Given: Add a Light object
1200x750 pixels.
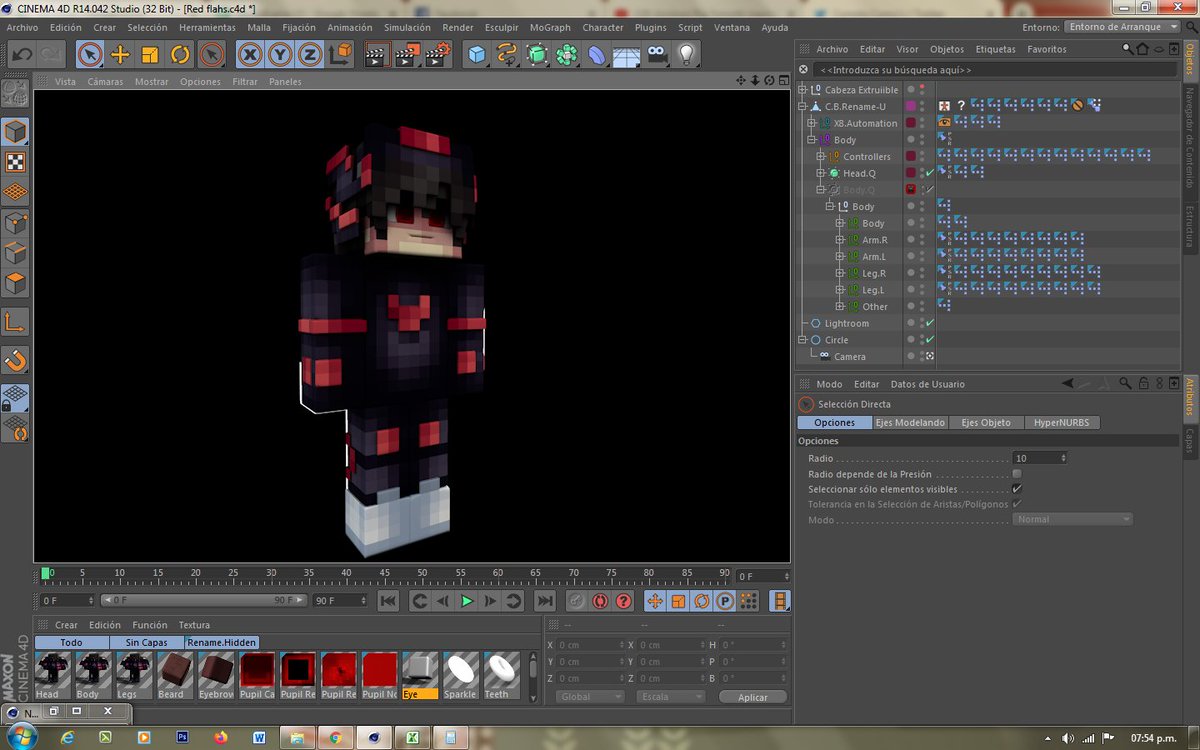Looking at the screenshot, I should [x=687, y=54].
